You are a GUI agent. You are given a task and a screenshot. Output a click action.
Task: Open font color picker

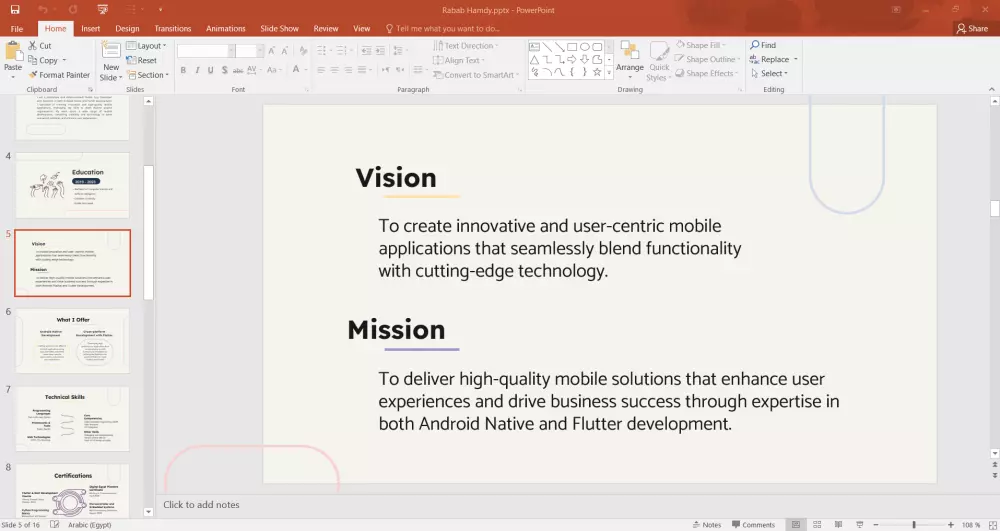coord(298,69)
